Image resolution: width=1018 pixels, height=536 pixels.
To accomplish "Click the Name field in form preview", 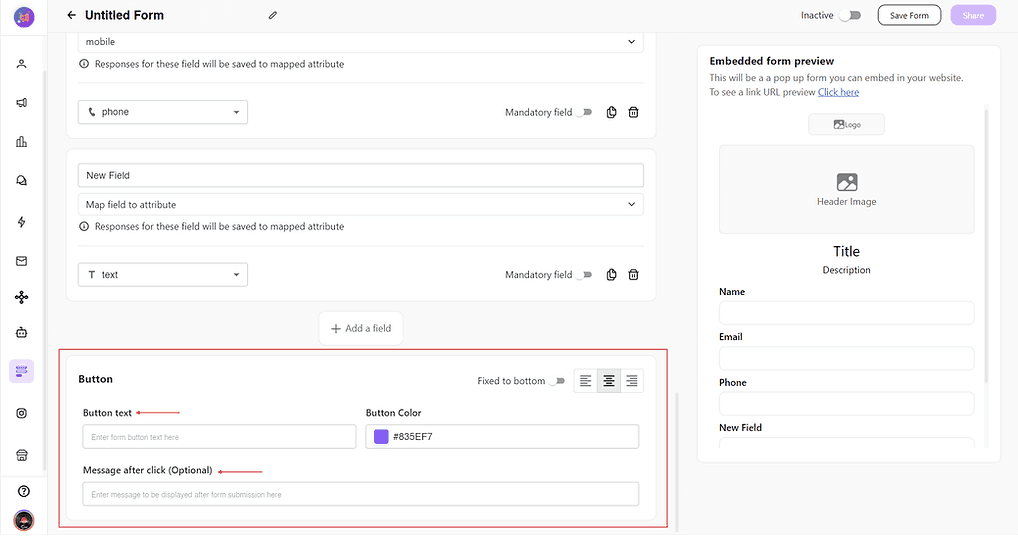I will tap(847, 313).
